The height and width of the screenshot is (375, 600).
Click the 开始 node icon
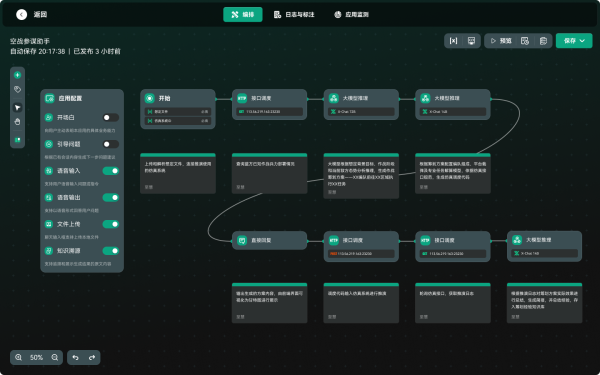tap(150, 98)
